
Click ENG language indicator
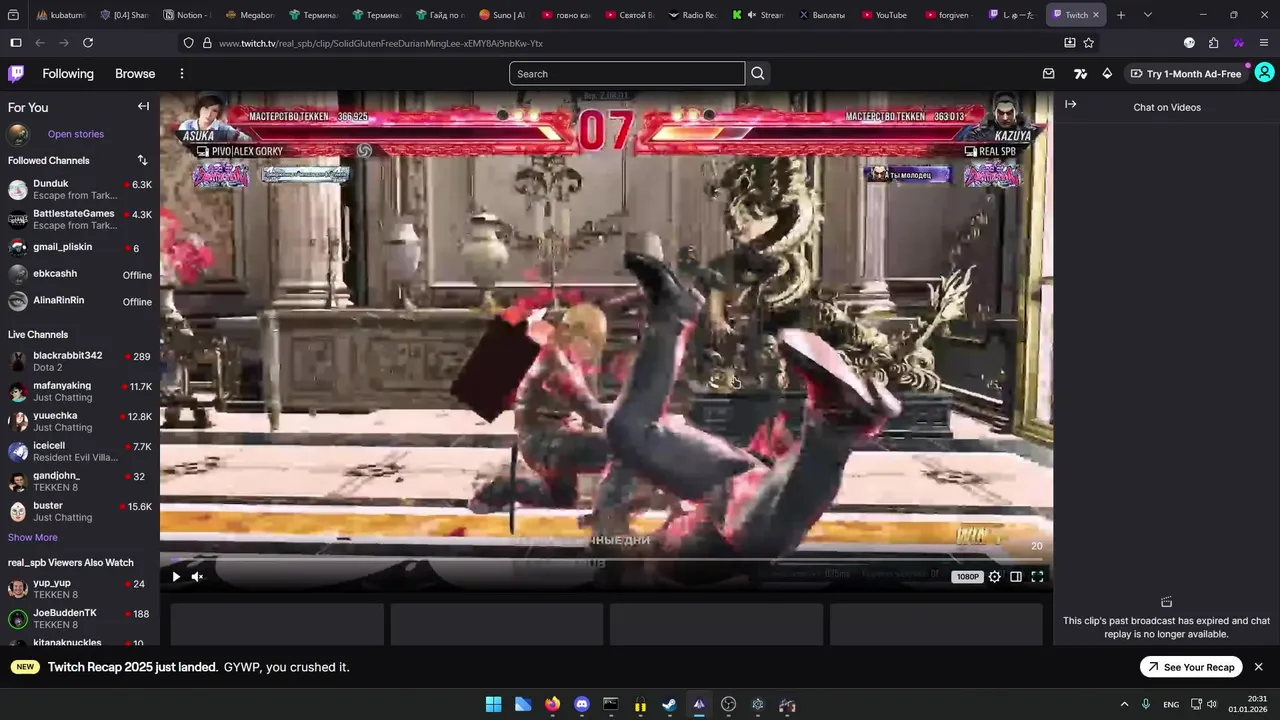1171,704
